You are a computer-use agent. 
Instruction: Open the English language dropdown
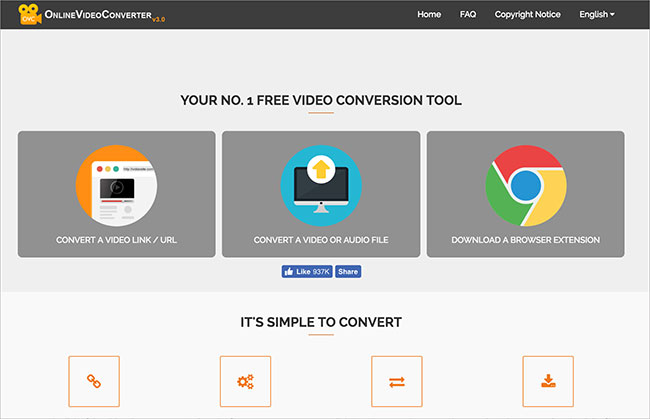point(597,15)
